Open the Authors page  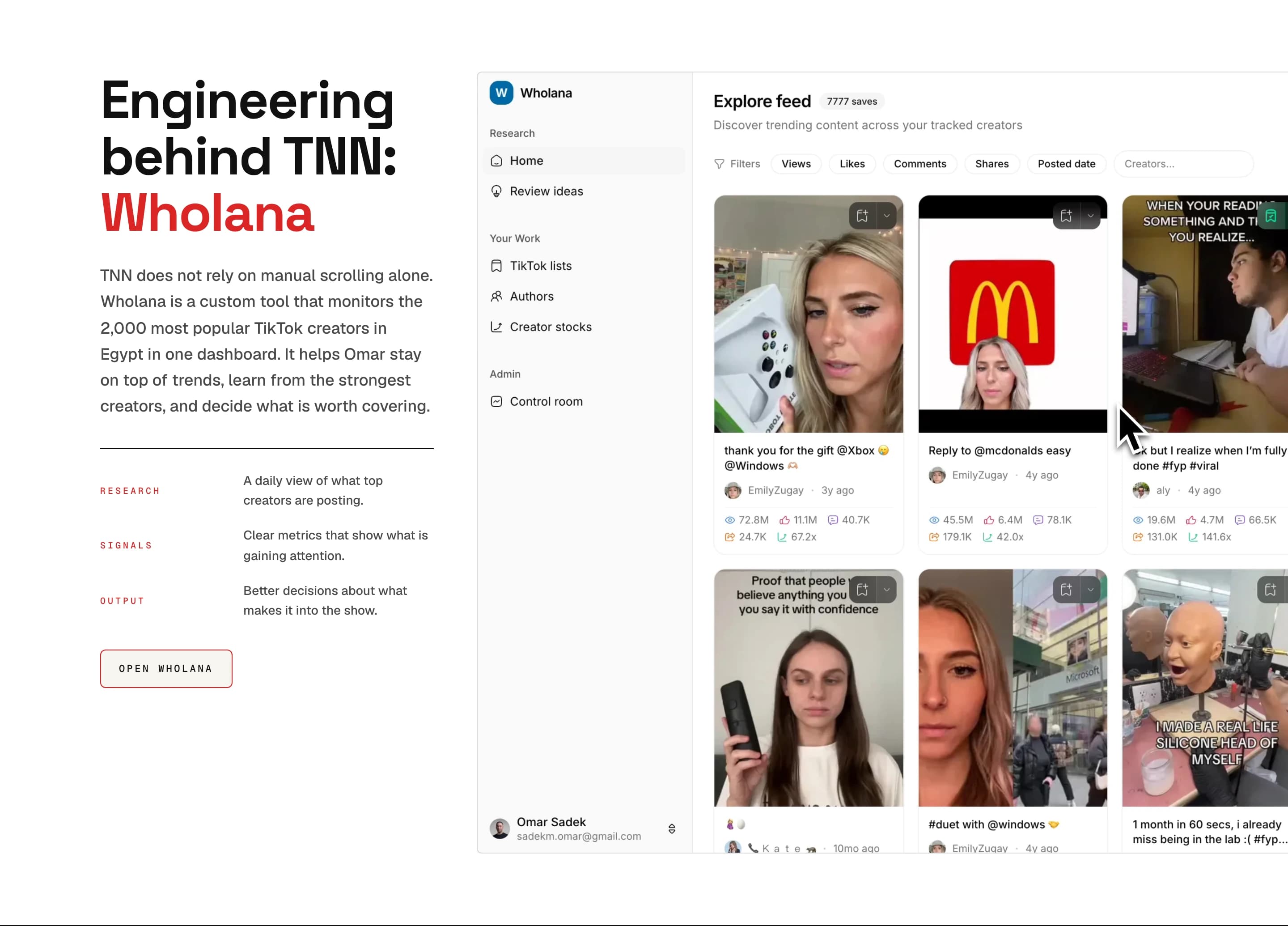585,297
